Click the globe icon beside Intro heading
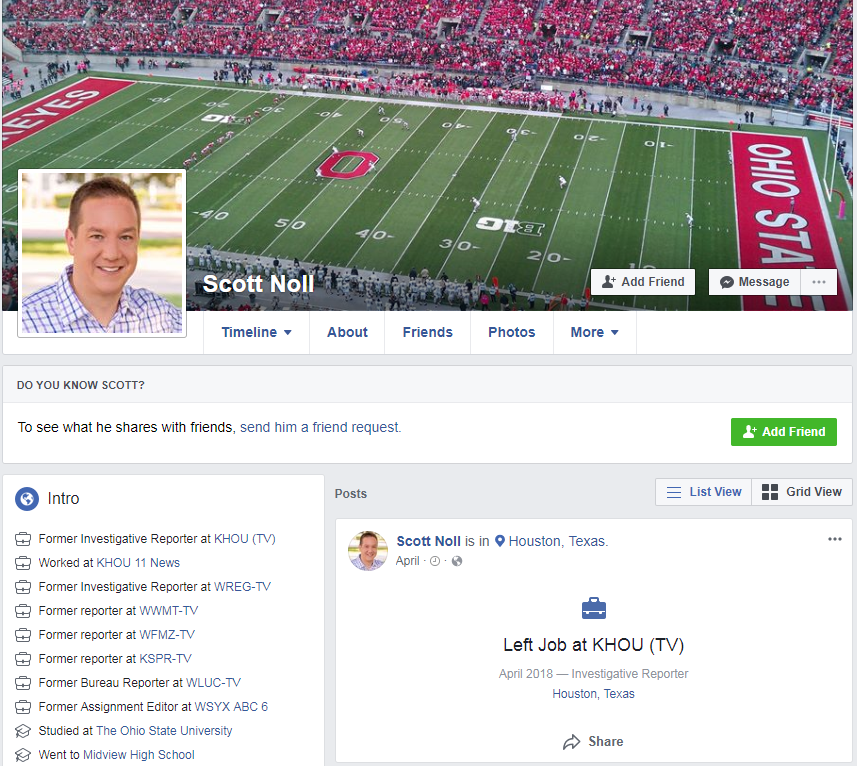Screen dimensions: 857x766 [24, 498]
